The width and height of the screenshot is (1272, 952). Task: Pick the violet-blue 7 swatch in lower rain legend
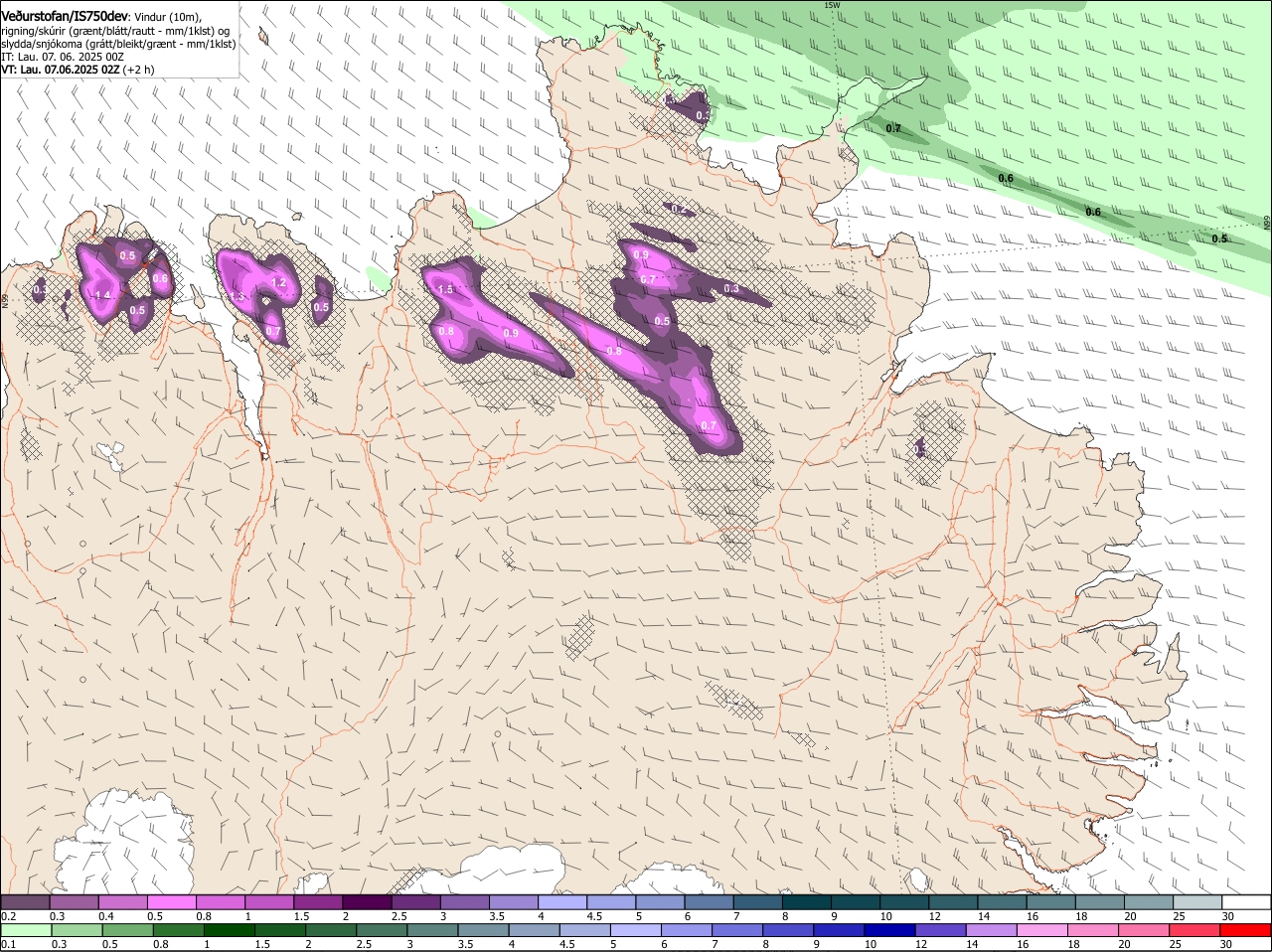pyautogui.click(x=735, y=930)
